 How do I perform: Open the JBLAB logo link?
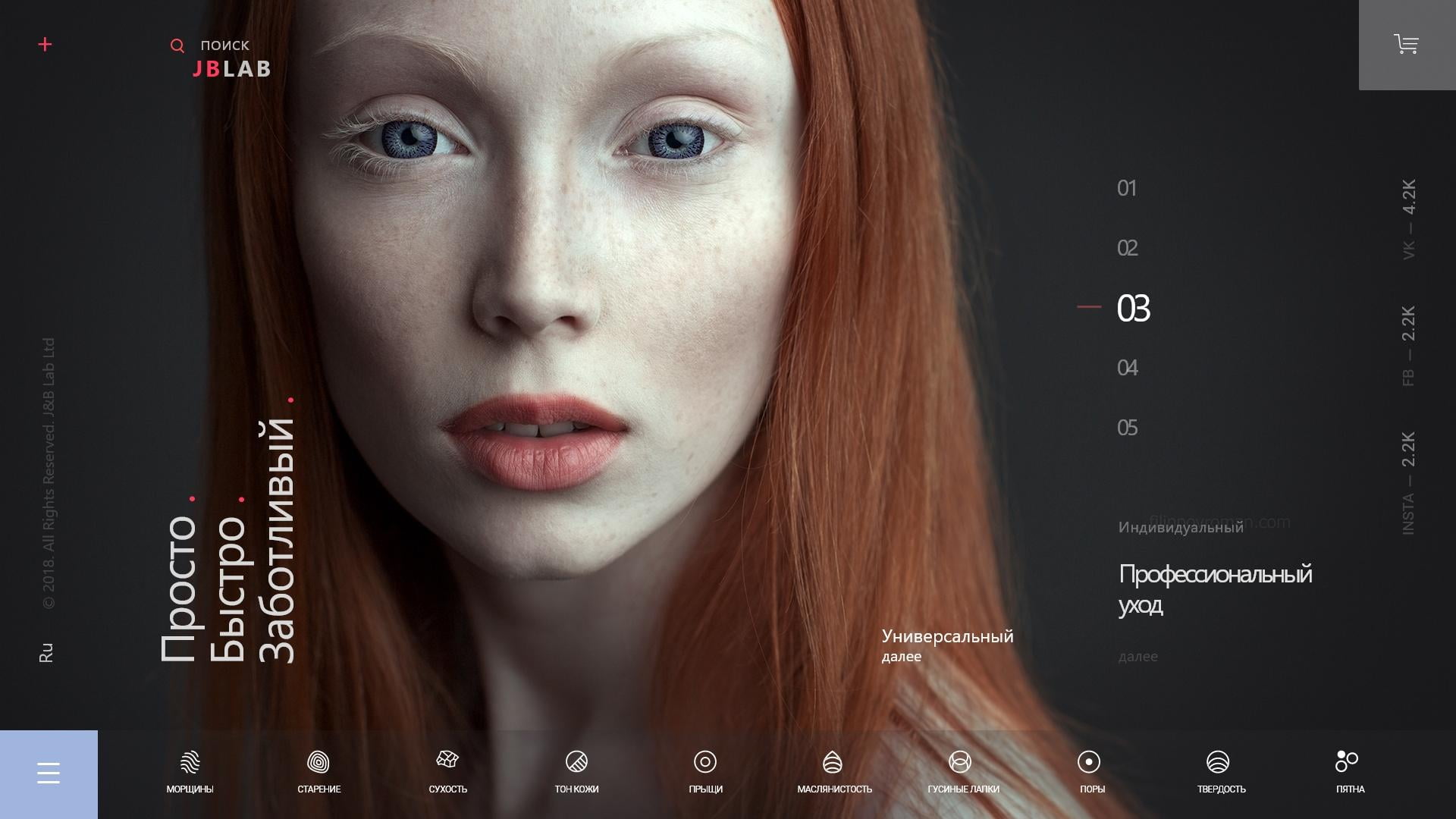click(x=232, y=69)
